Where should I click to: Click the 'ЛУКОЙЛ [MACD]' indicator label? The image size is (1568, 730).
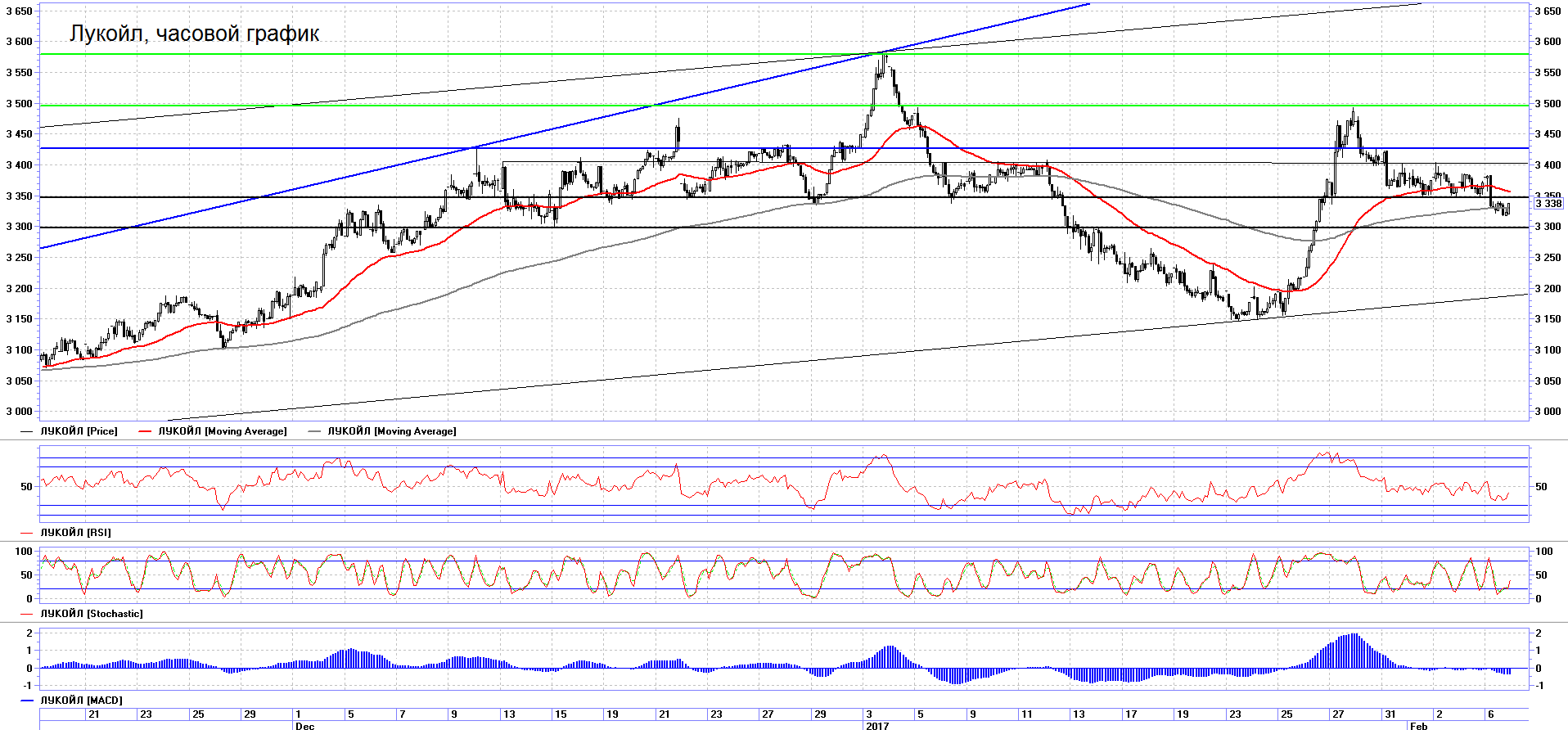[82, 701]
